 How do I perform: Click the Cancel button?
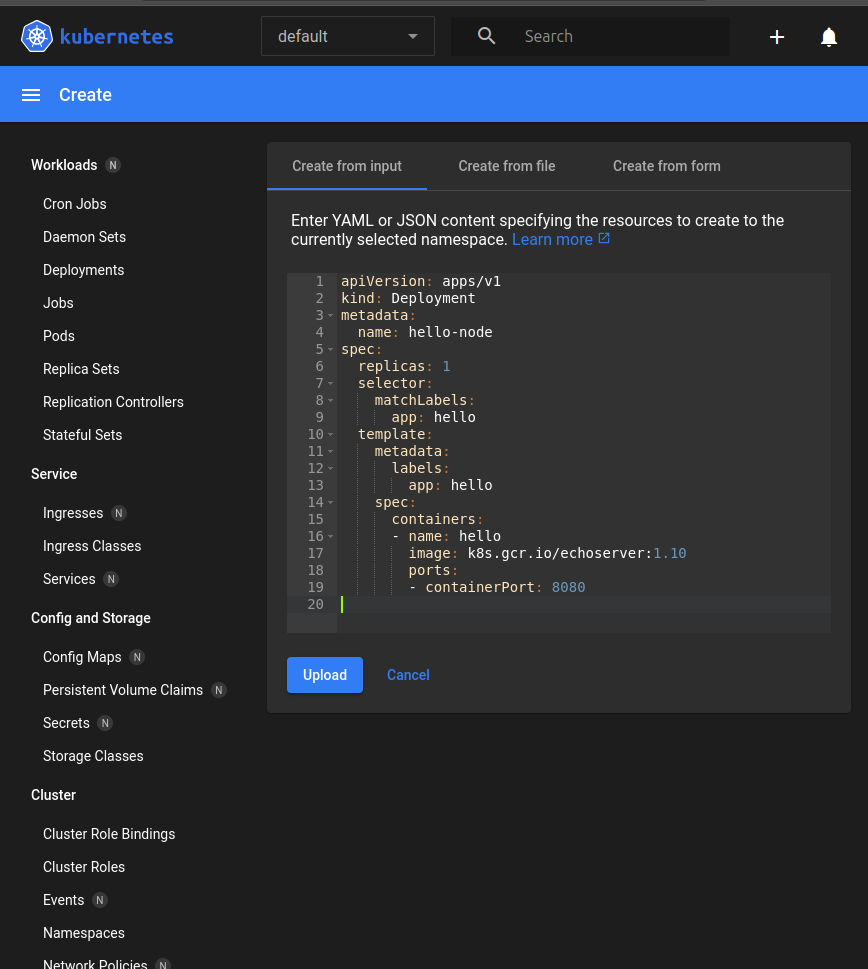(x=408, y=675)
